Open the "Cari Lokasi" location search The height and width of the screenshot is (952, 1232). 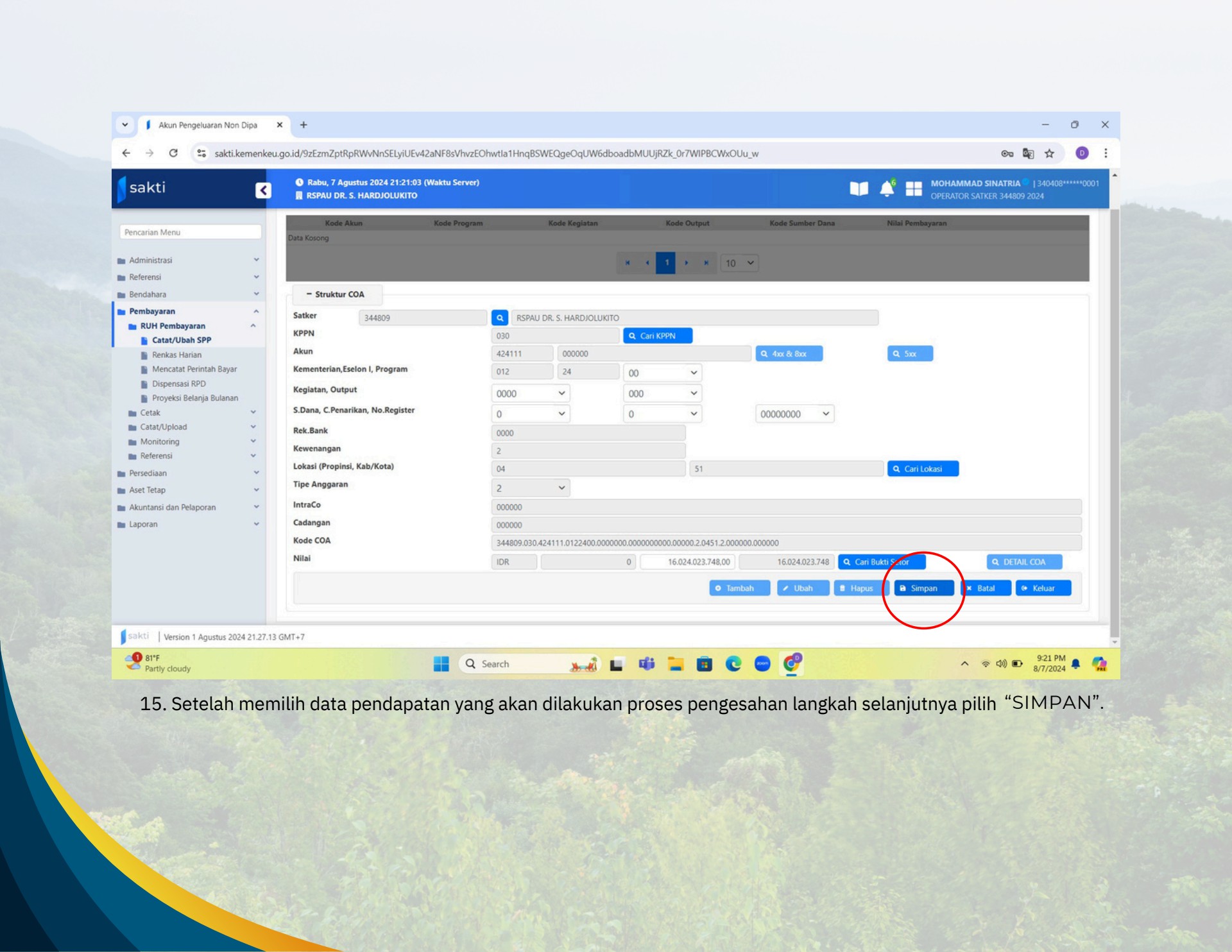pos(923,469)
